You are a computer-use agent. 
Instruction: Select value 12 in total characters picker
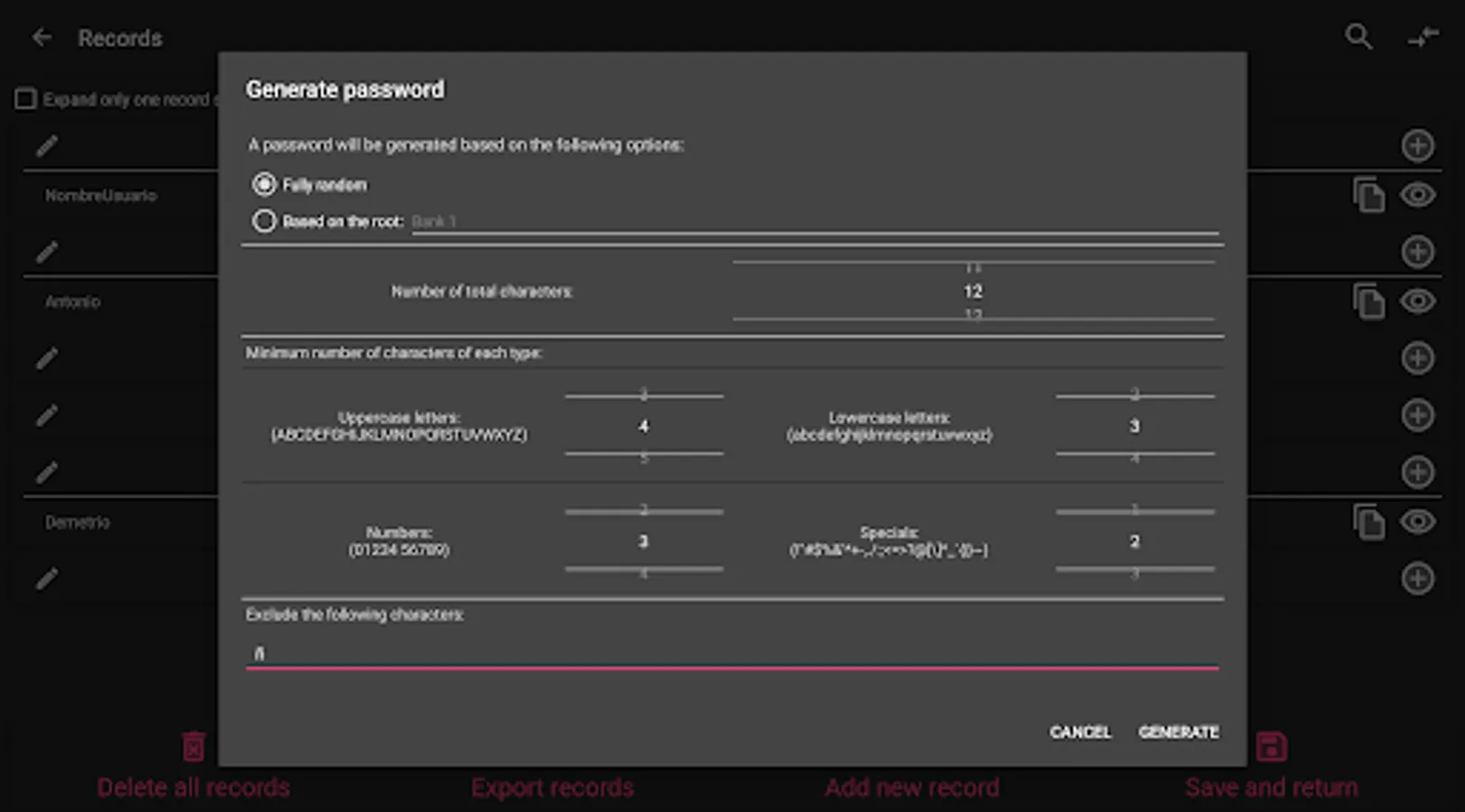tap(972, 291)
